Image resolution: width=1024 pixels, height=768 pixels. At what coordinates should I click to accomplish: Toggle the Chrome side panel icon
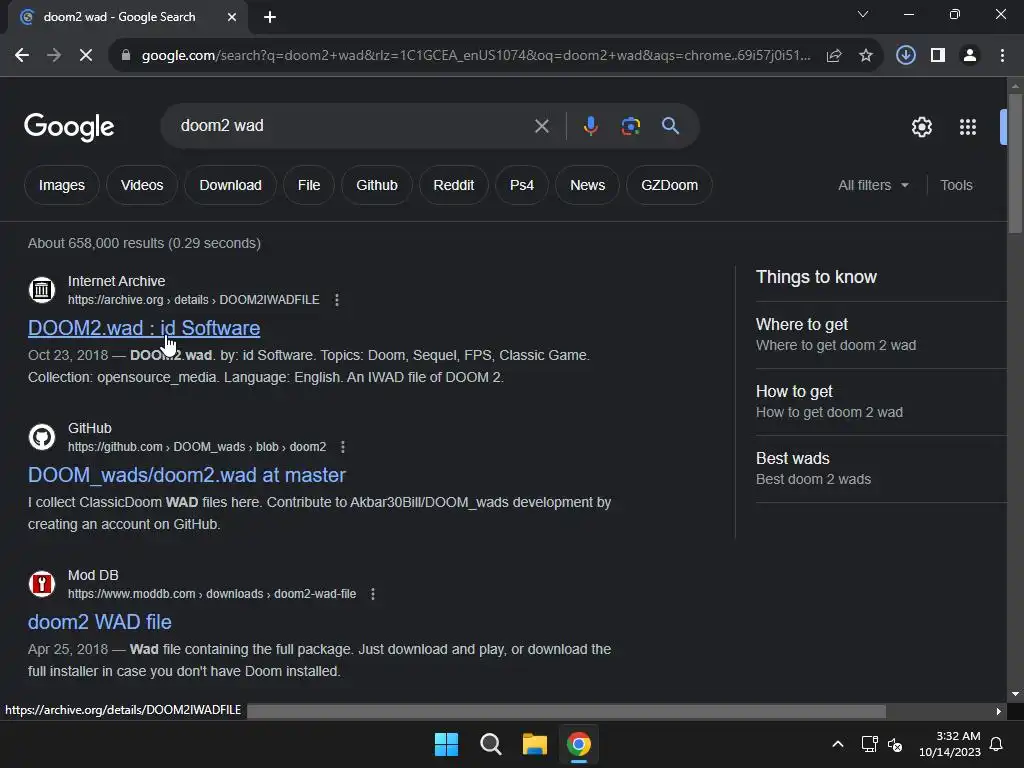(x=938, y=56)
